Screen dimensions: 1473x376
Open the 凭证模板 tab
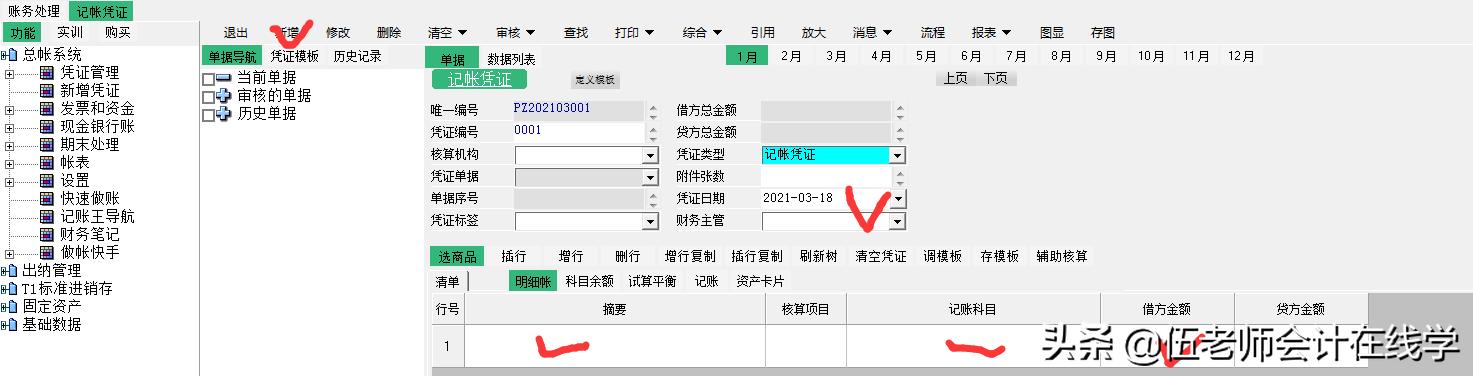pos(295,57)
